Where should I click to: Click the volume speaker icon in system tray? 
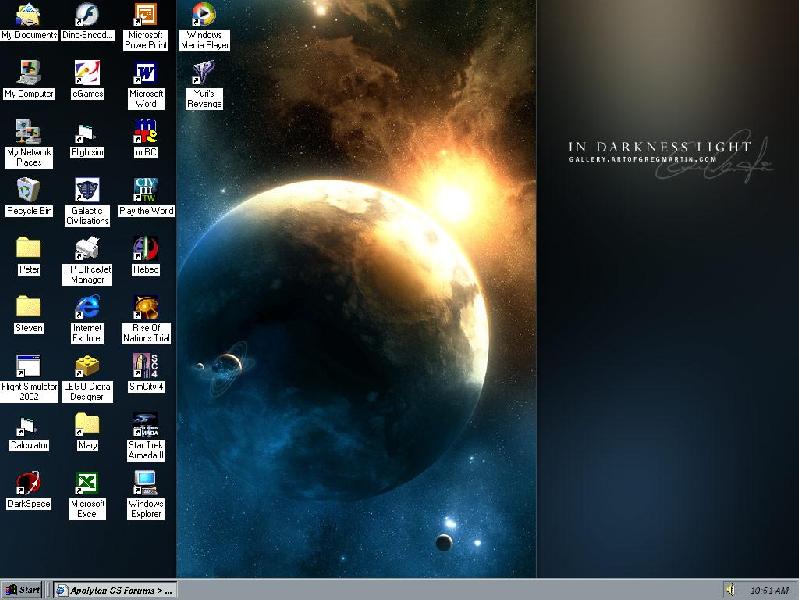tap(731, 590)
